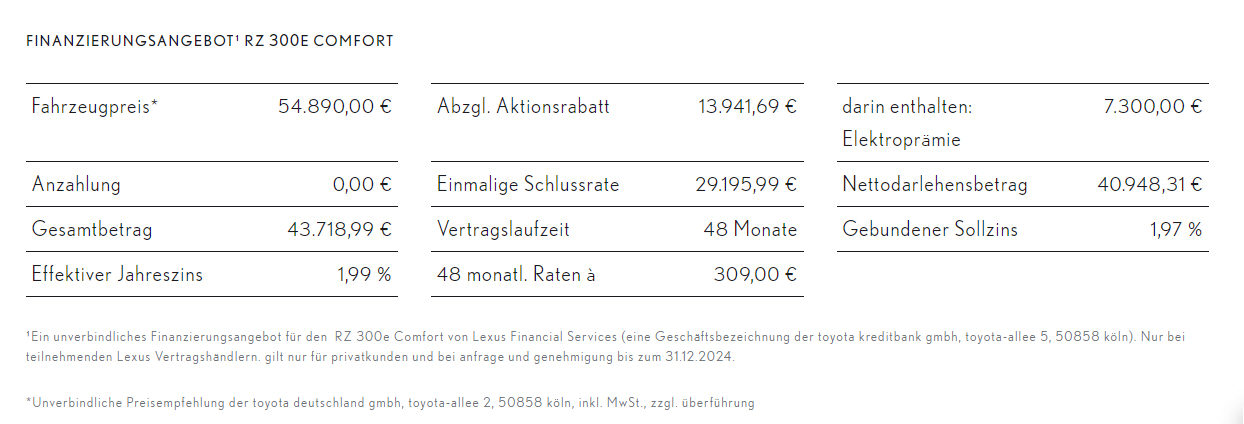Select the Einmalige Schlussrate label
The image size is (1244, 424).
click(528, 185)
